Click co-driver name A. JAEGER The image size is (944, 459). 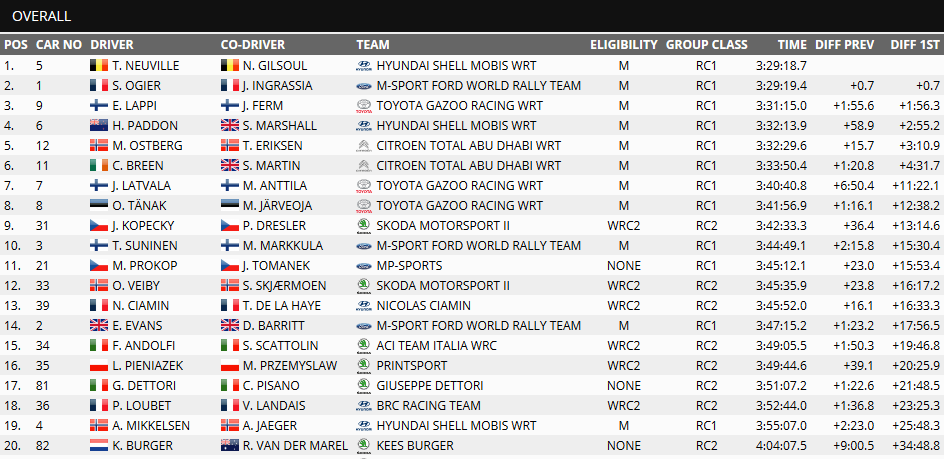coord(270,426)
